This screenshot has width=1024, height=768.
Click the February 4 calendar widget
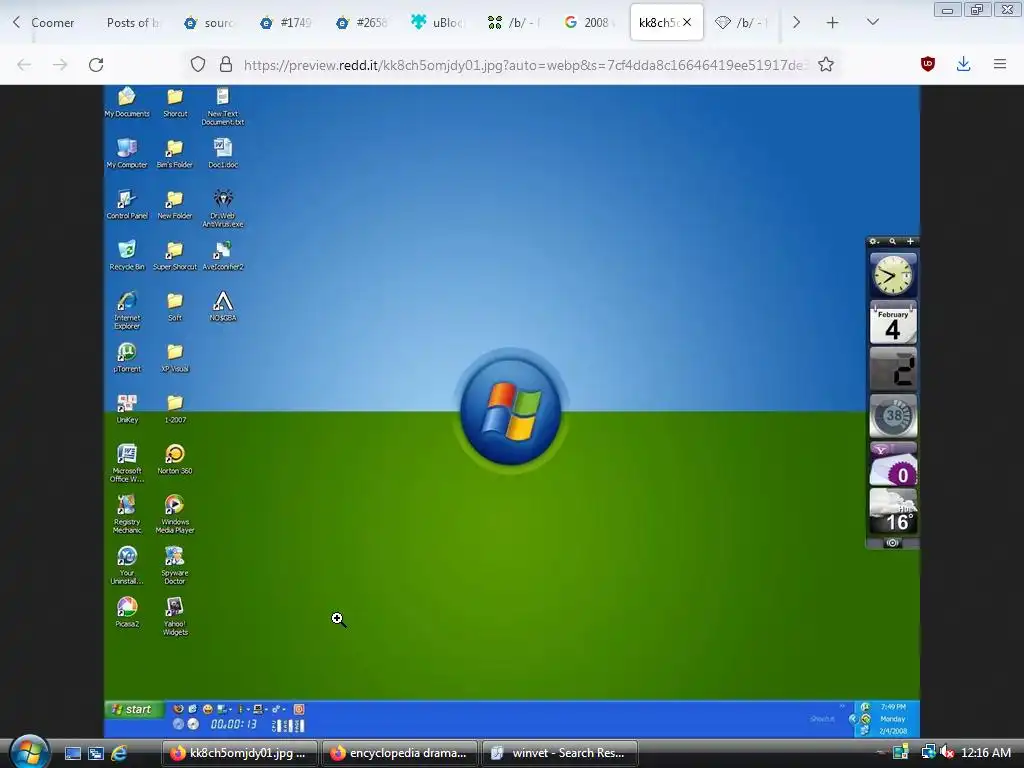coord(893,323)
